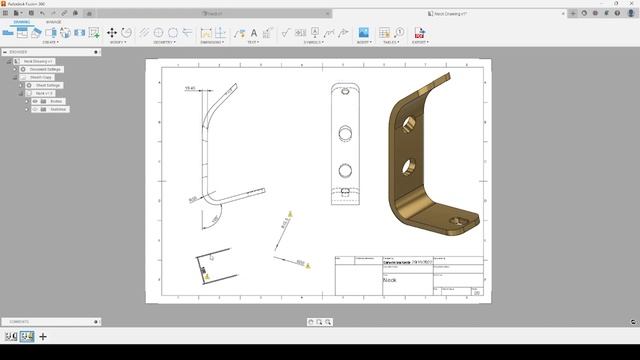Open the user profile avatar
The height and width of the screenshot is (360, 640).
631,13
